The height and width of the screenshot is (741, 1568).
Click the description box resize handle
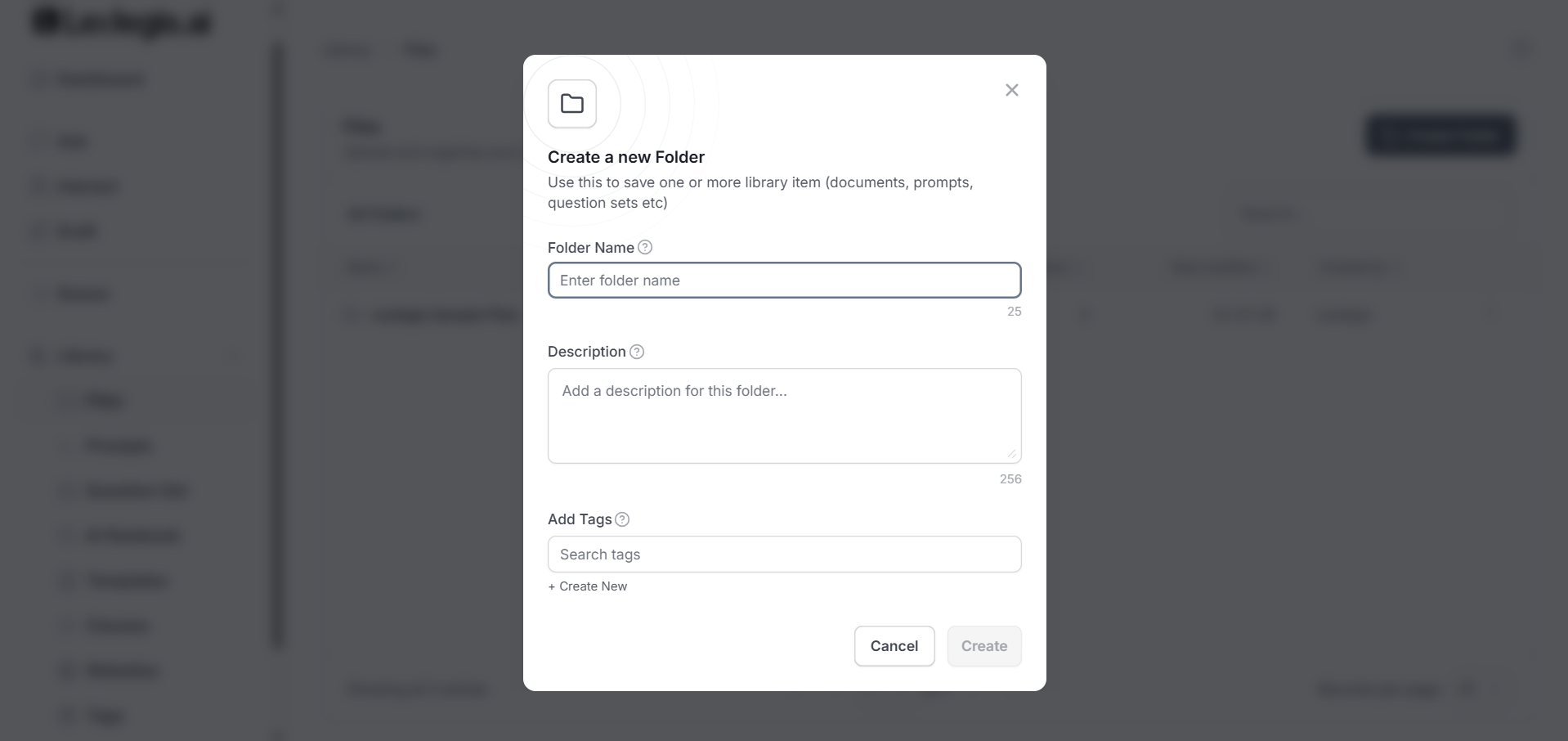click(x=1011, y=454)
